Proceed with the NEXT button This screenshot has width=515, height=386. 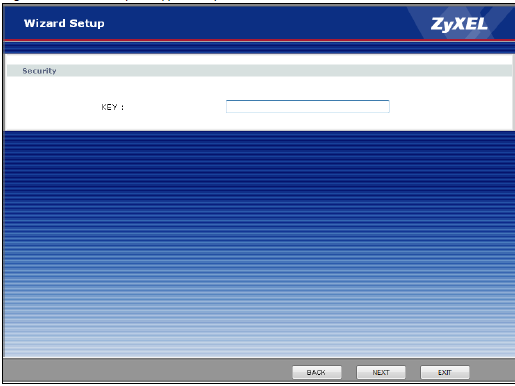[381, 372]
